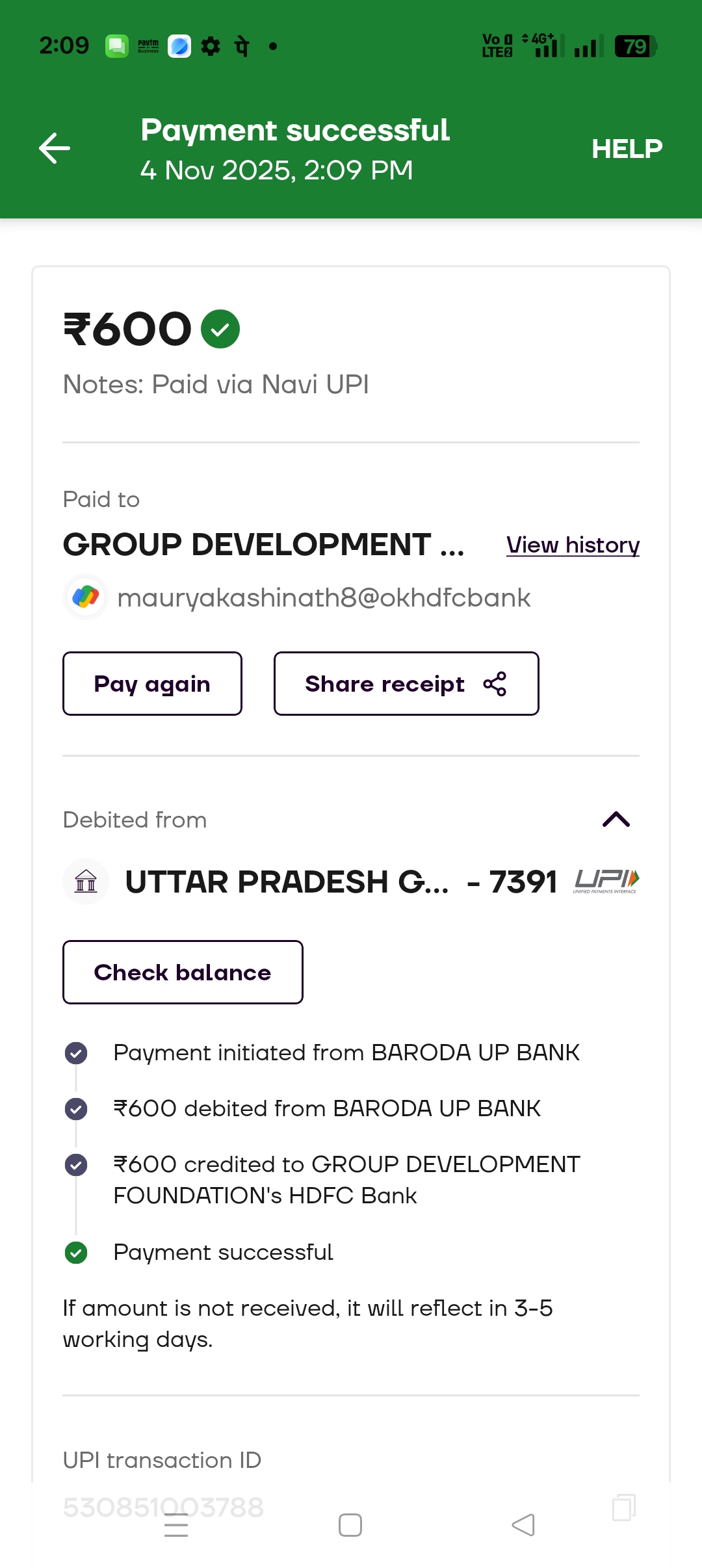Tap the green payment success checkmark
The width and height of the screenshot is (702, 1568).
point(220,329)
